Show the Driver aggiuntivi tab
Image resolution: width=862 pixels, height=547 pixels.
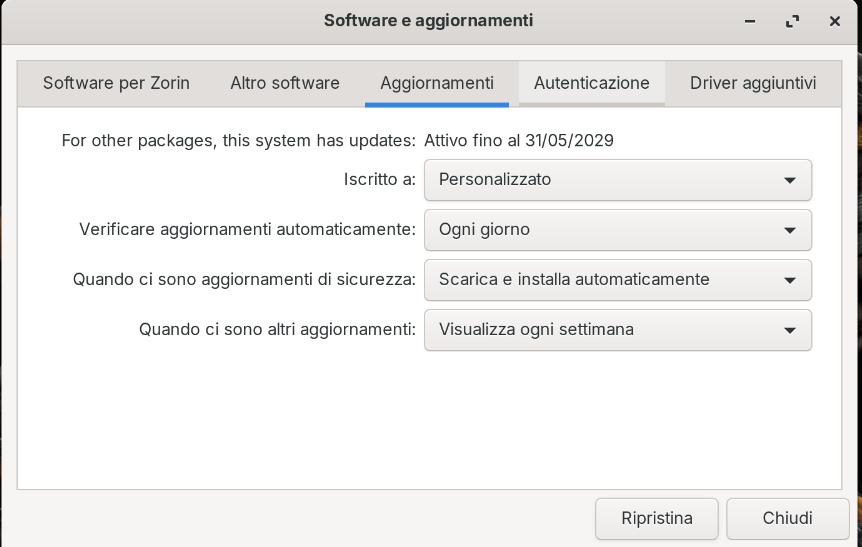pyautogui.click(x=753, y=83)
